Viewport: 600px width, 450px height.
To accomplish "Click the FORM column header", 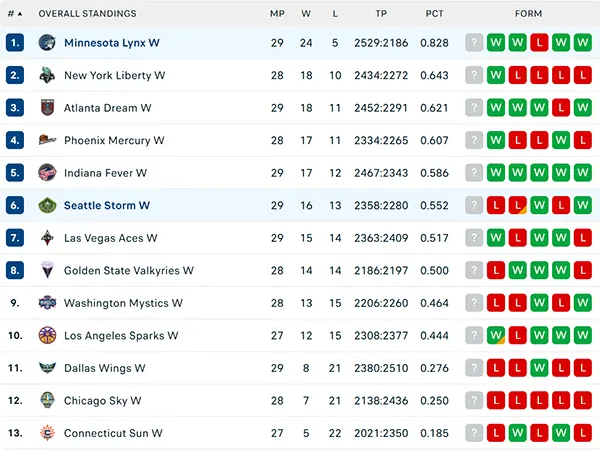I will pos(528,14).
